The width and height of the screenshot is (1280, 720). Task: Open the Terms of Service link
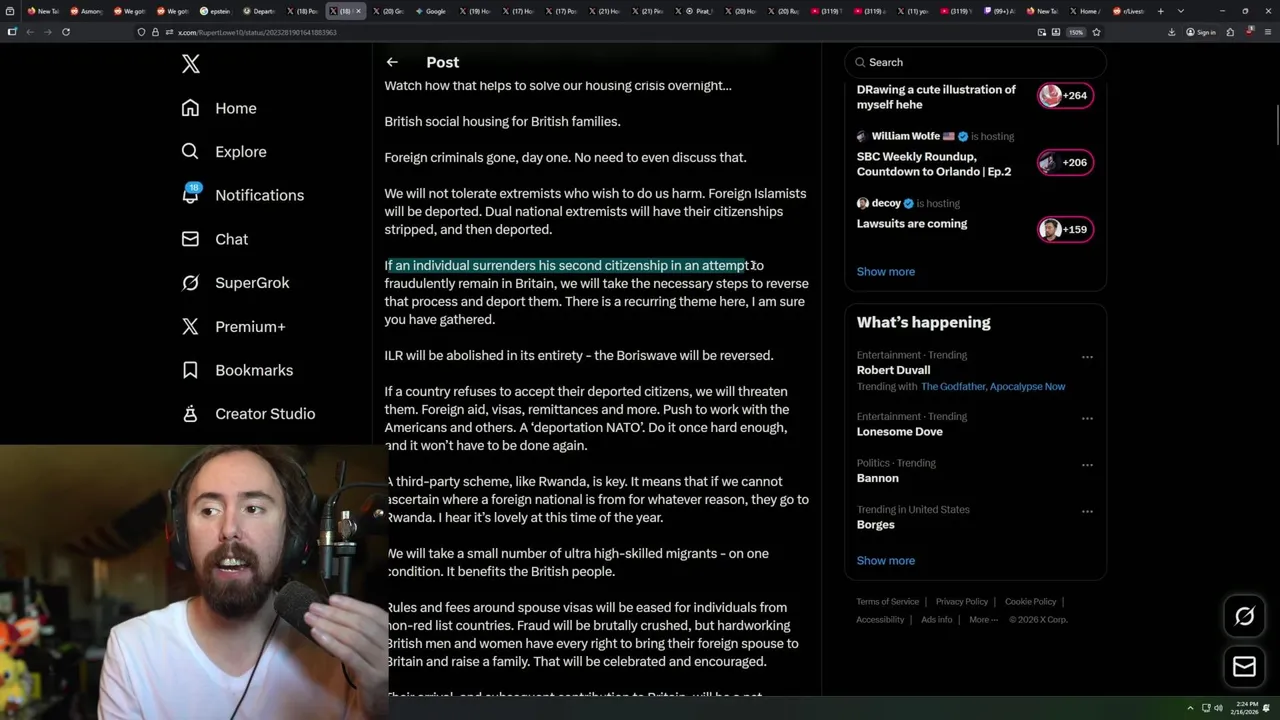887,602
